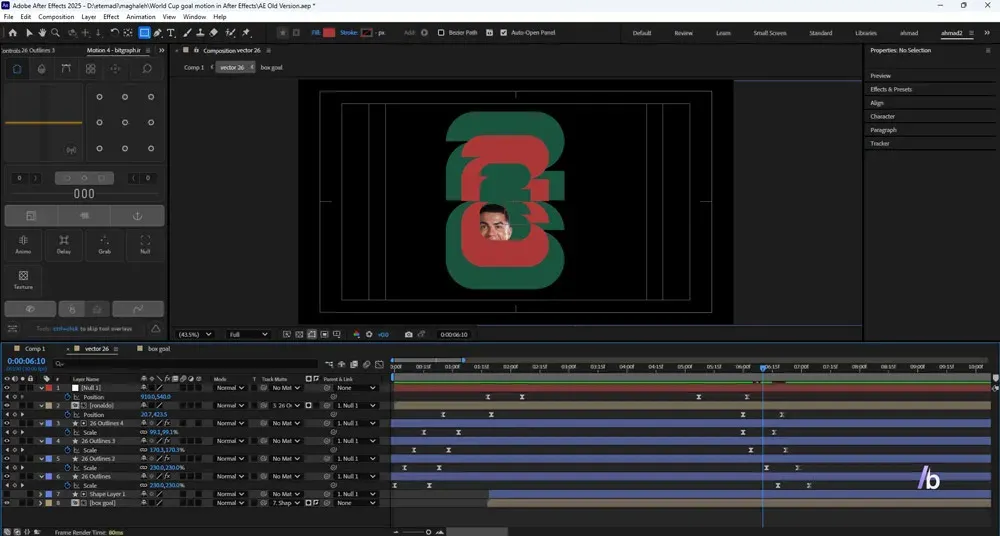The width and height of the screenshot is (1000, 536).
Task: Open blend Mode dropdown for Null 1
Action: 230,387
